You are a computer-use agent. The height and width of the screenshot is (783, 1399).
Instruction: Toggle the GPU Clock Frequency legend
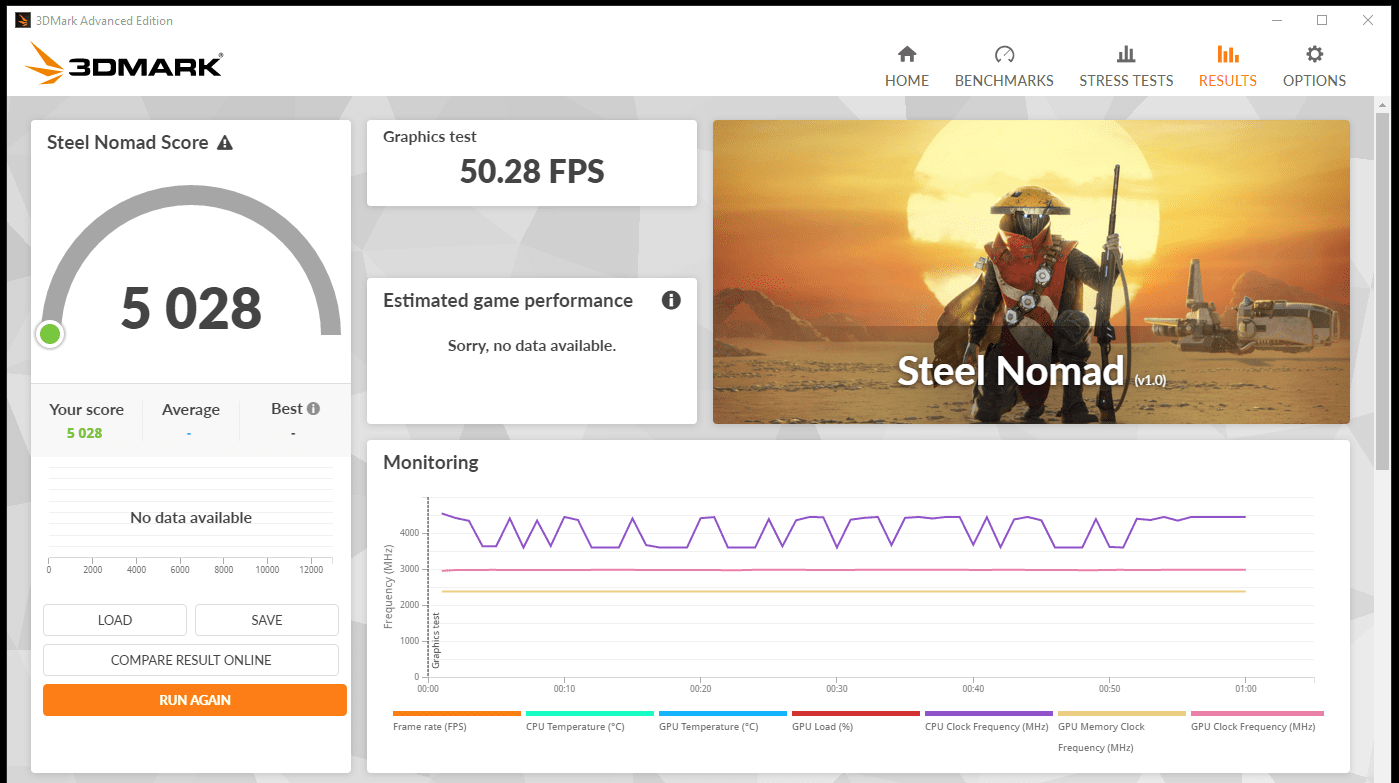pos(1255,721)
